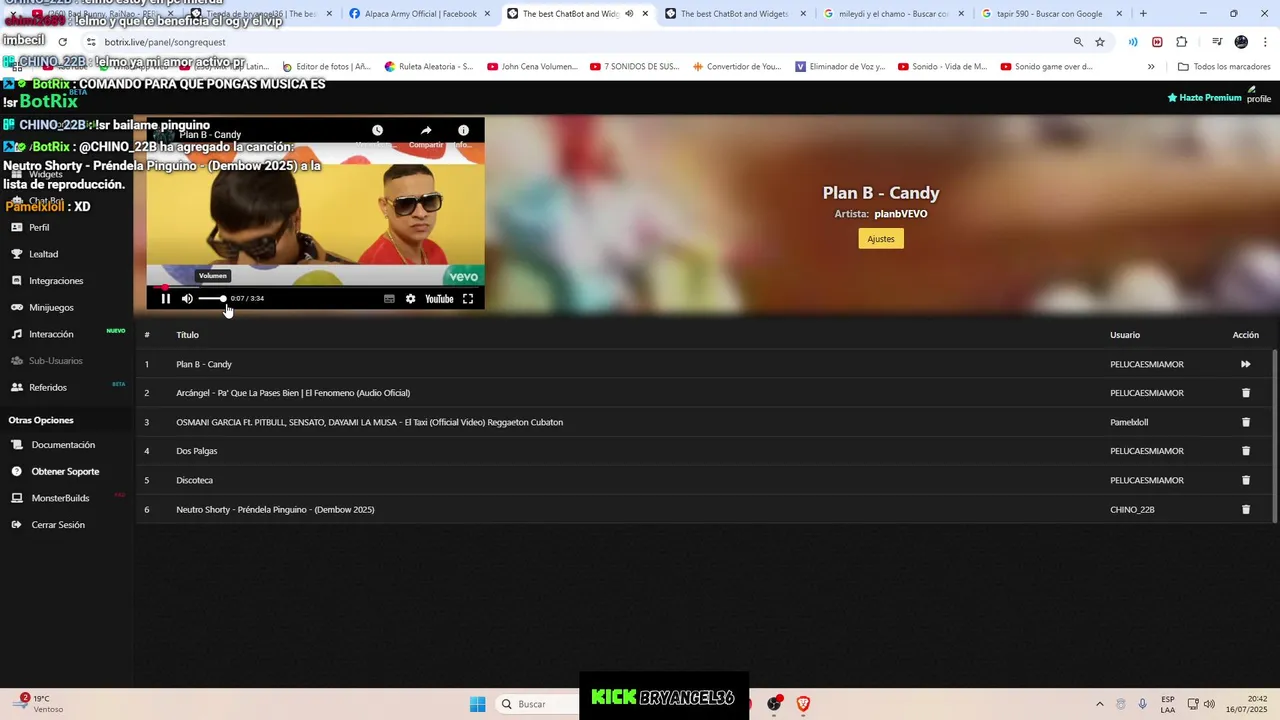Open the browser zoom magnifier icon

[1078, 42]
